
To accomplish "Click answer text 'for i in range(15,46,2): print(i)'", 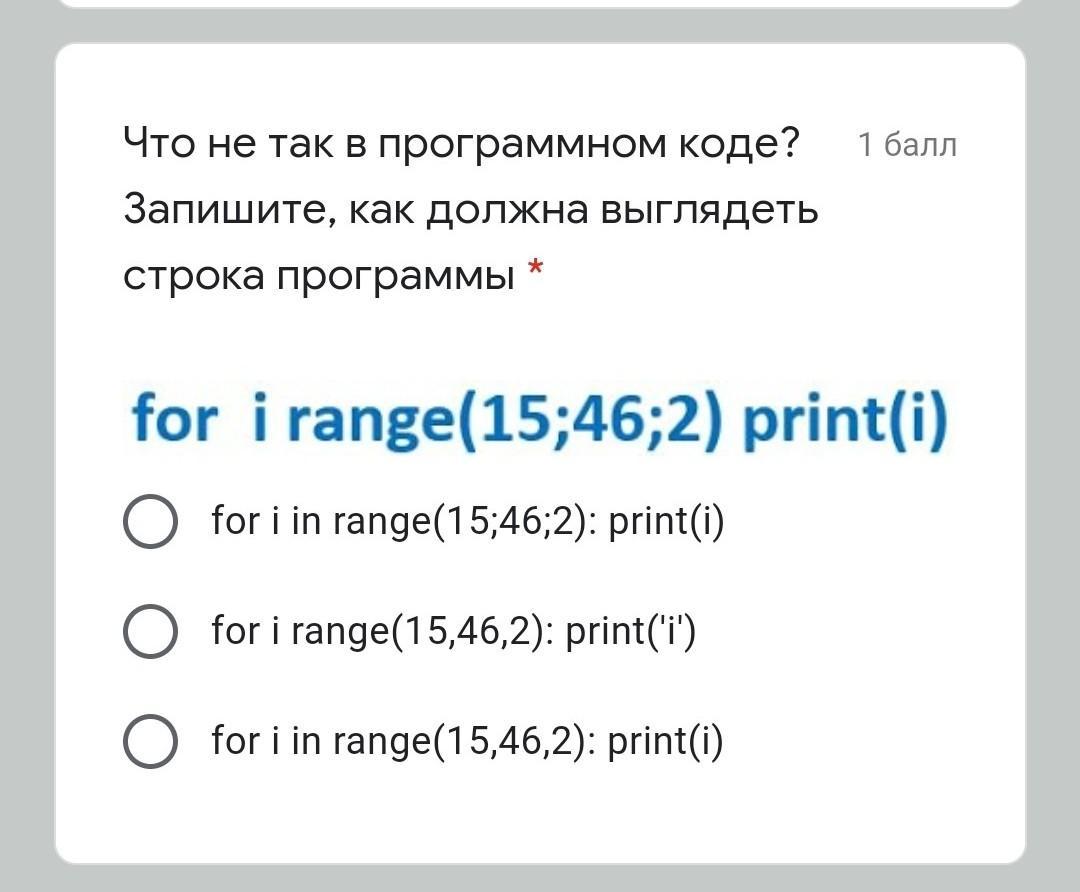I will (x=468, y=741).
